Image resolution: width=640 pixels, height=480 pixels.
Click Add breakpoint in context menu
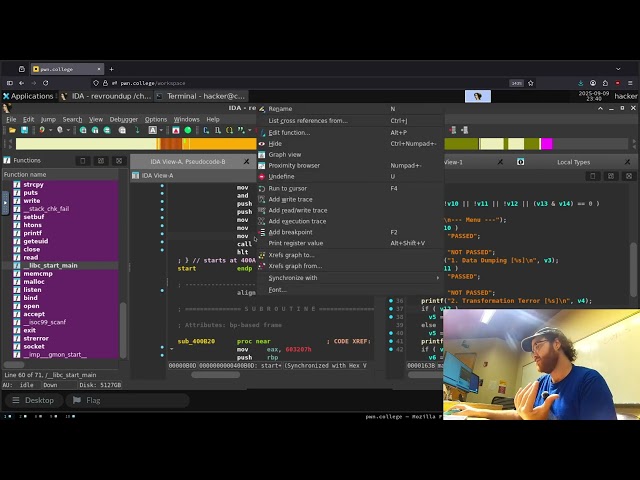pos(290,232)
